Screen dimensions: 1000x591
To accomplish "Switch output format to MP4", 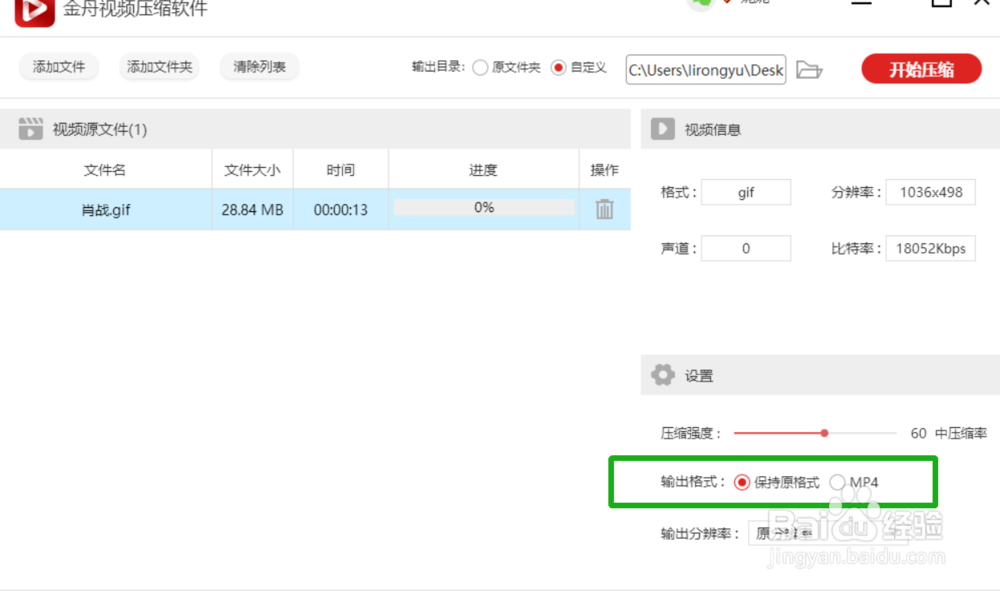I will click(837, 481).
